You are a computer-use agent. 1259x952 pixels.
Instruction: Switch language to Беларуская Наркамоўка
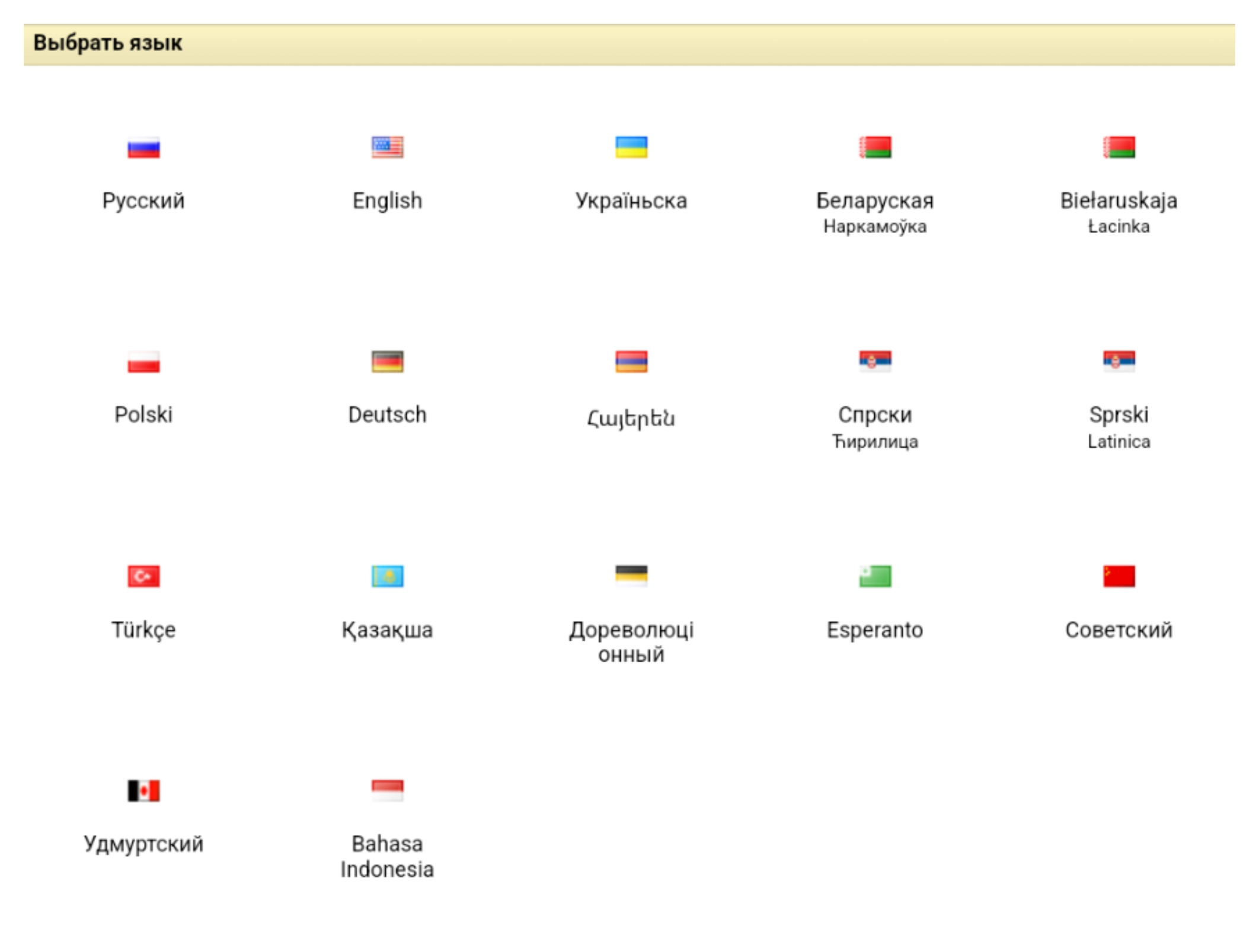(x=875, y=212)
